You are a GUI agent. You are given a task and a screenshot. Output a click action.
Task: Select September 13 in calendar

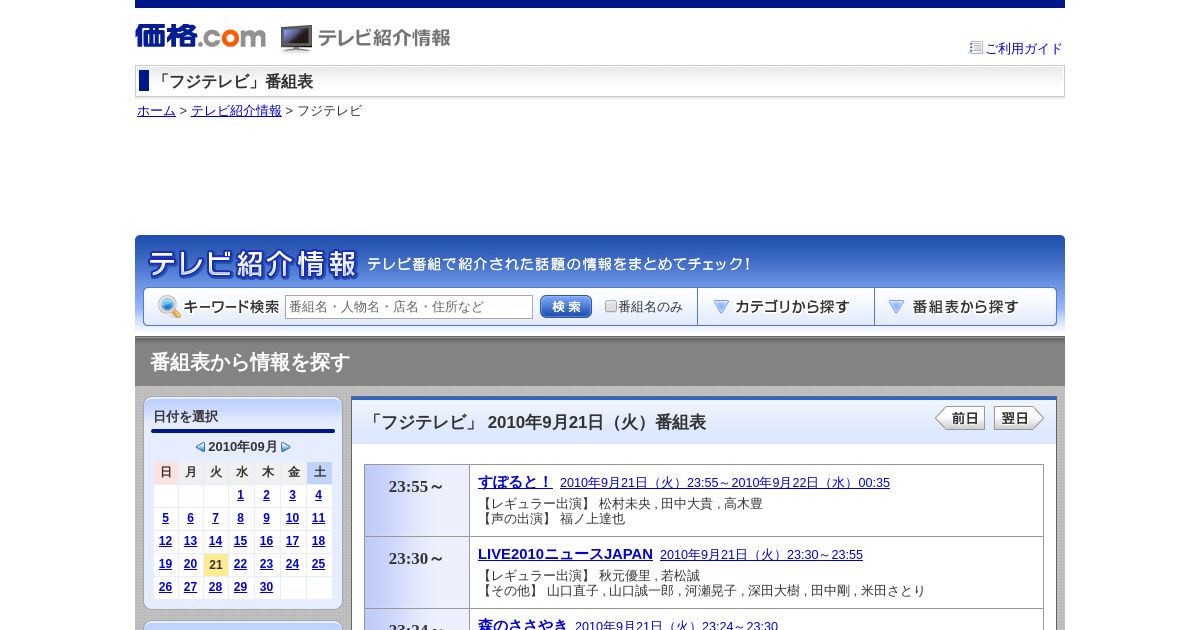191,541
